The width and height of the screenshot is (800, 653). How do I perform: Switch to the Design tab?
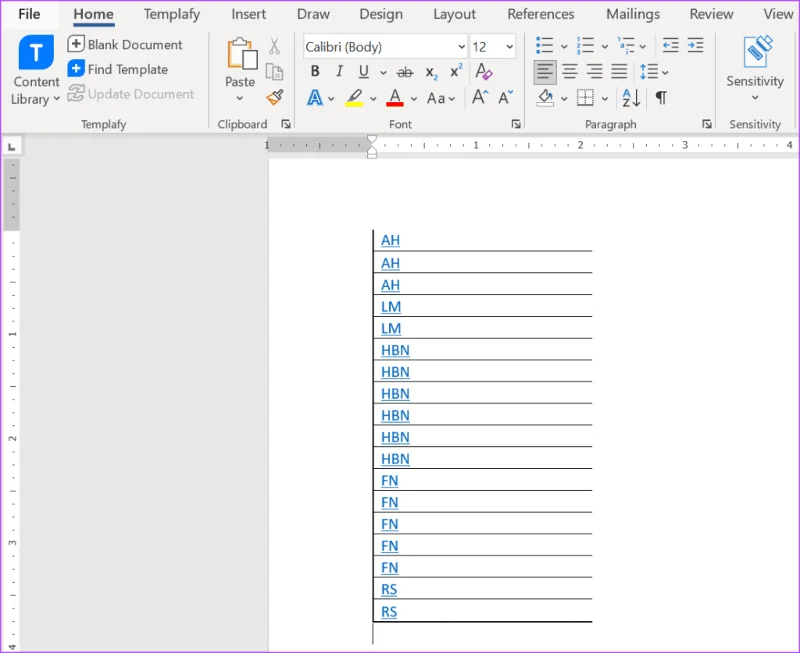coord(381,14)
